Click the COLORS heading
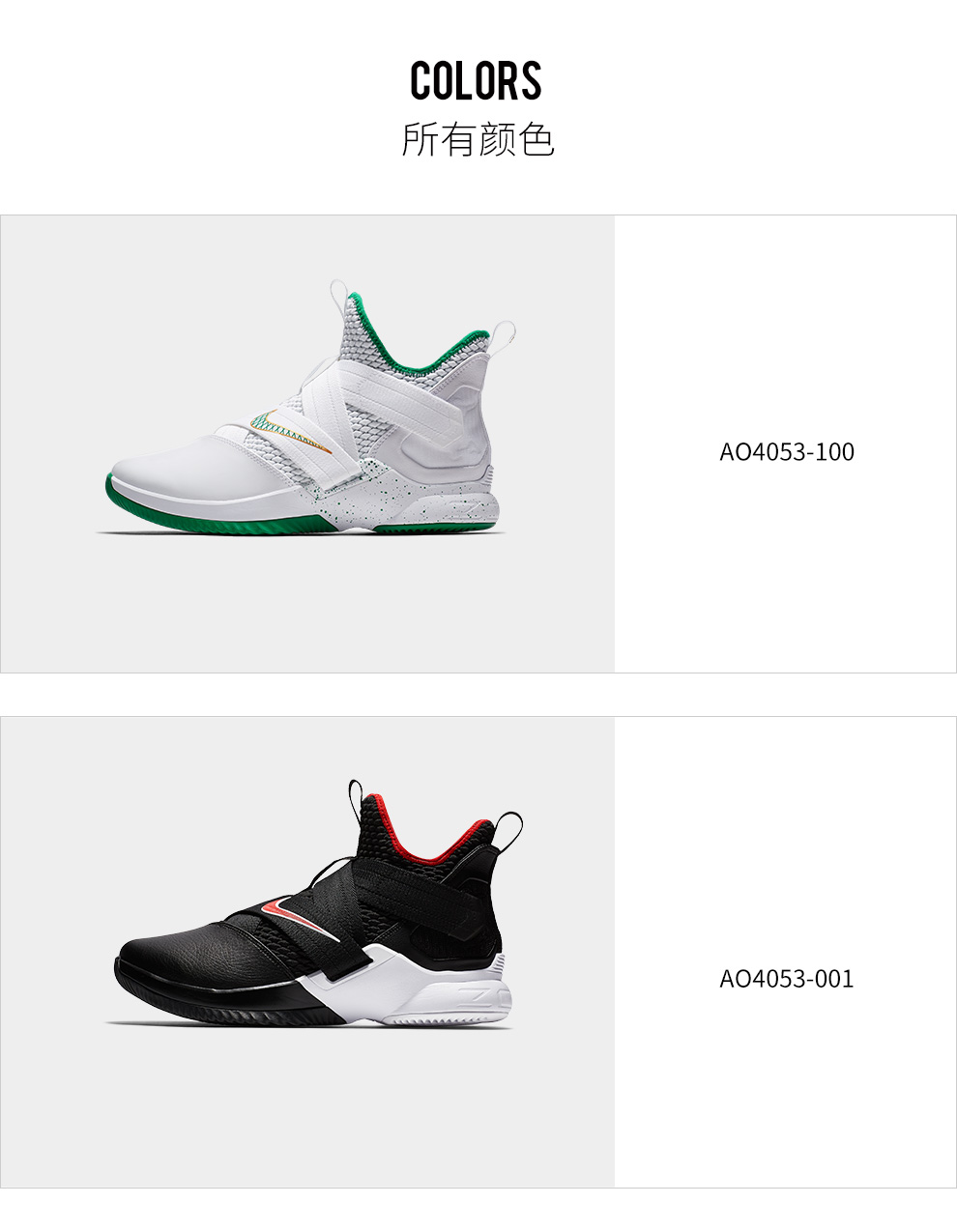Image resolution: width=957 pixels, height=1232 pixels. [476, 81]
